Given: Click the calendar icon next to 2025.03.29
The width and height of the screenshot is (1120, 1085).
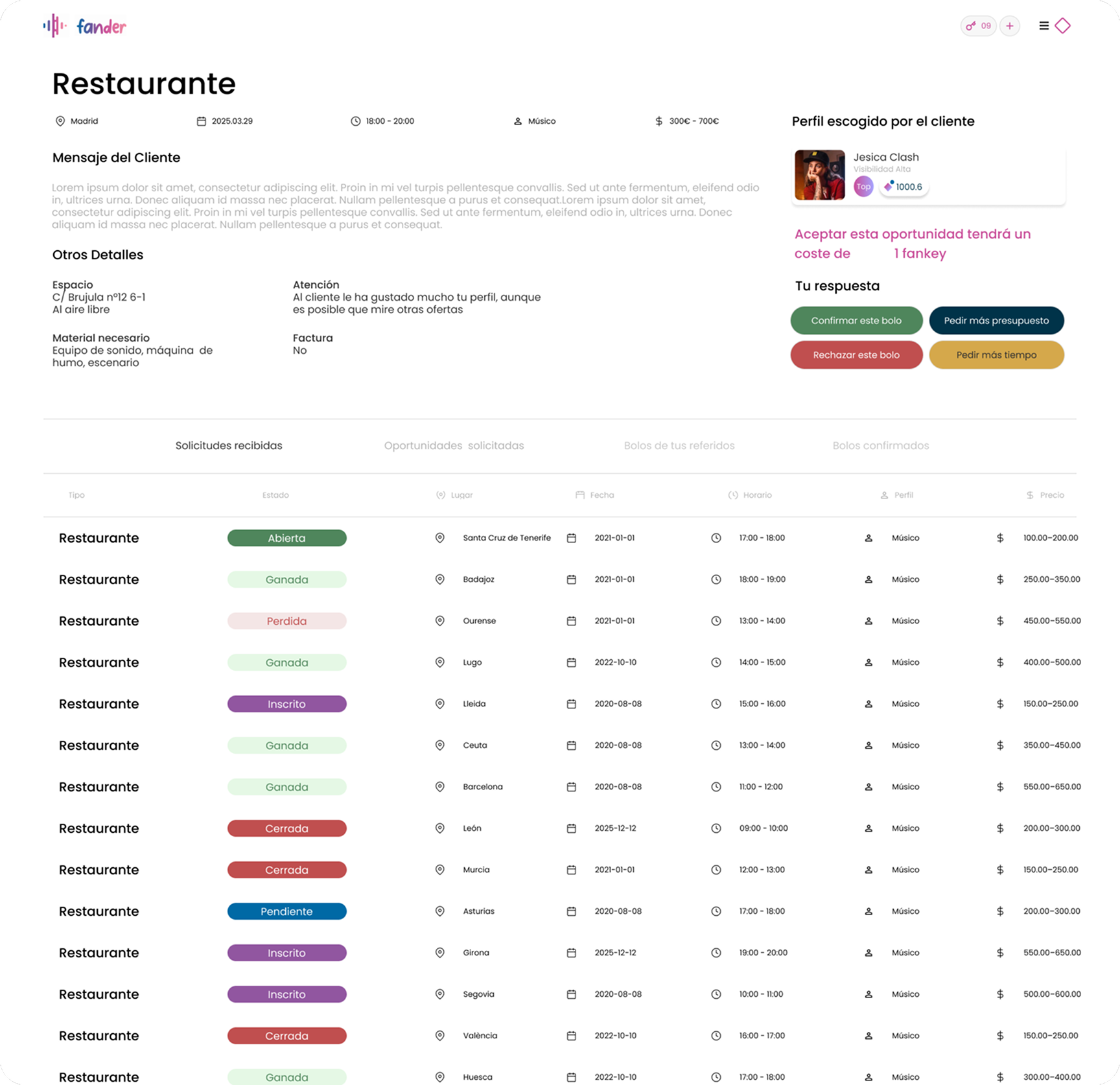Looking at the screenshot, I should click(201, 121).
